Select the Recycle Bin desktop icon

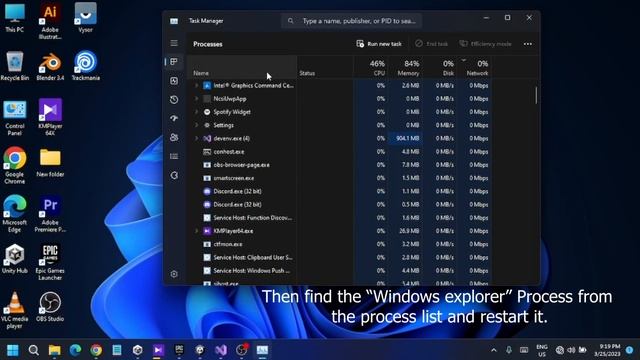tap(15, 66)
